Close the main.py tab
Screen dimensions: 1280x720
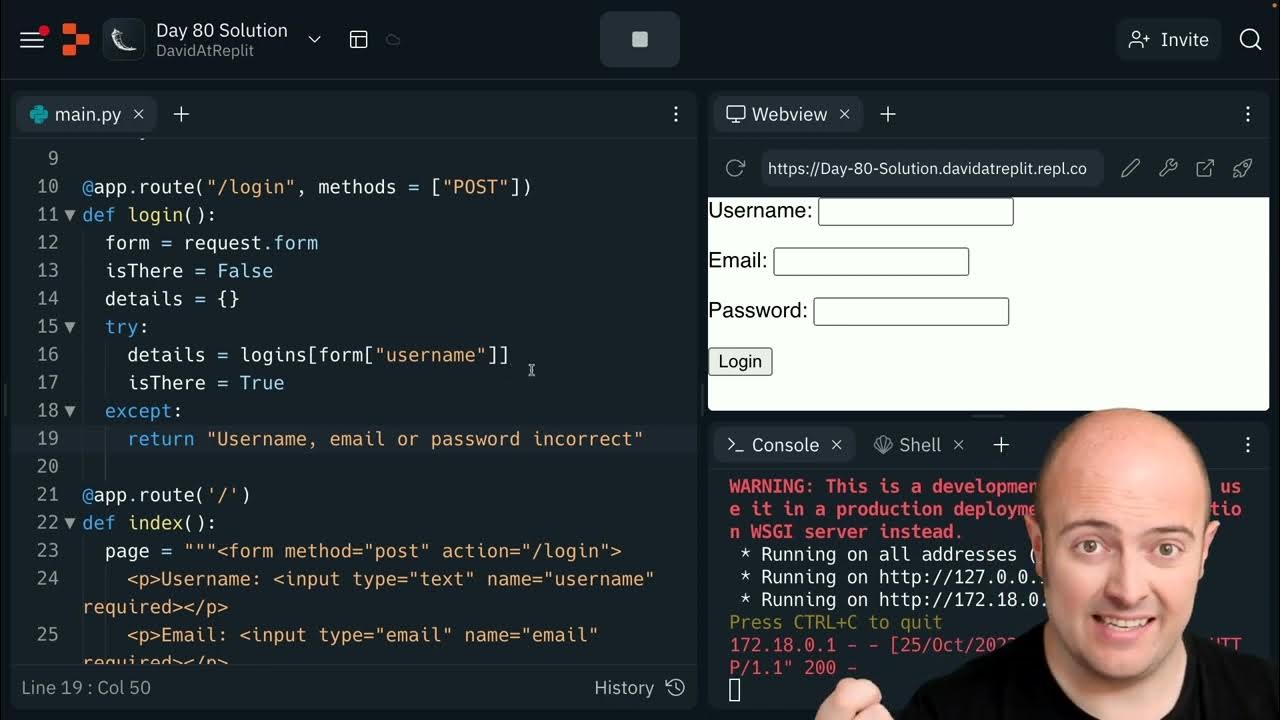click(139, 114)
